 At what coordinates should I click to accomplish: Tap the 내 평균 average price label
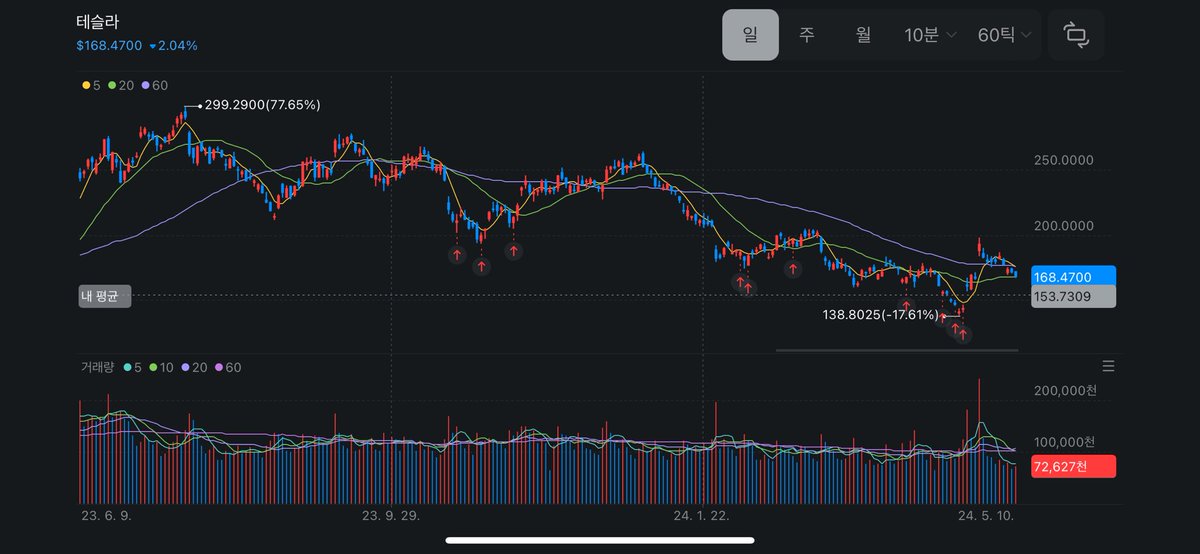(x=104, y=296)
